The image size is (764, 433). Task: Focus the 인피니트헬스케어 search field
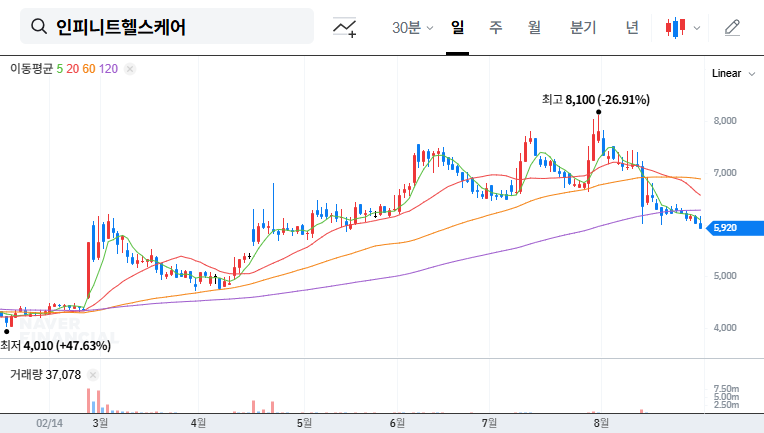click(x=167, y=26)
